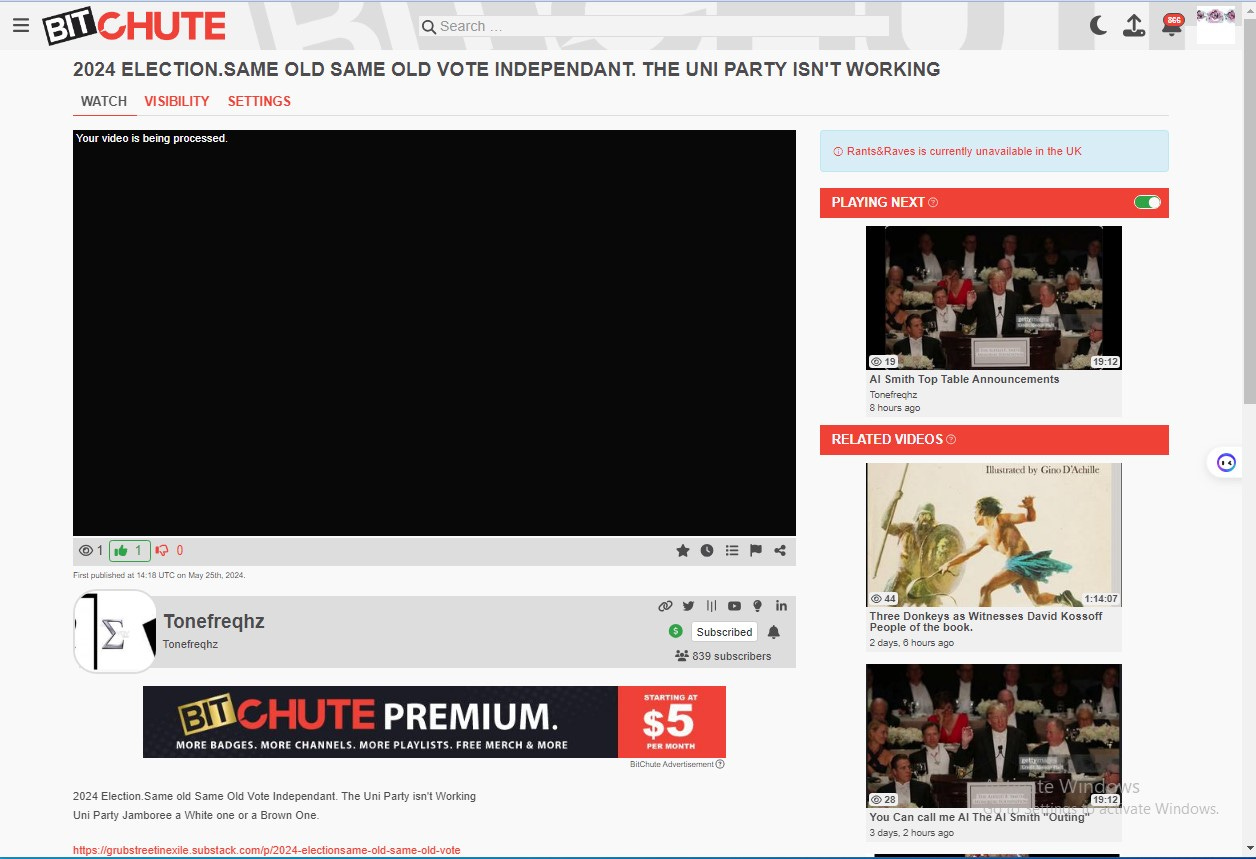Switch to the SETTINGS tab
Image resolution: width=1256 pixels, height=859 pixels.
(x=259, y=101)
